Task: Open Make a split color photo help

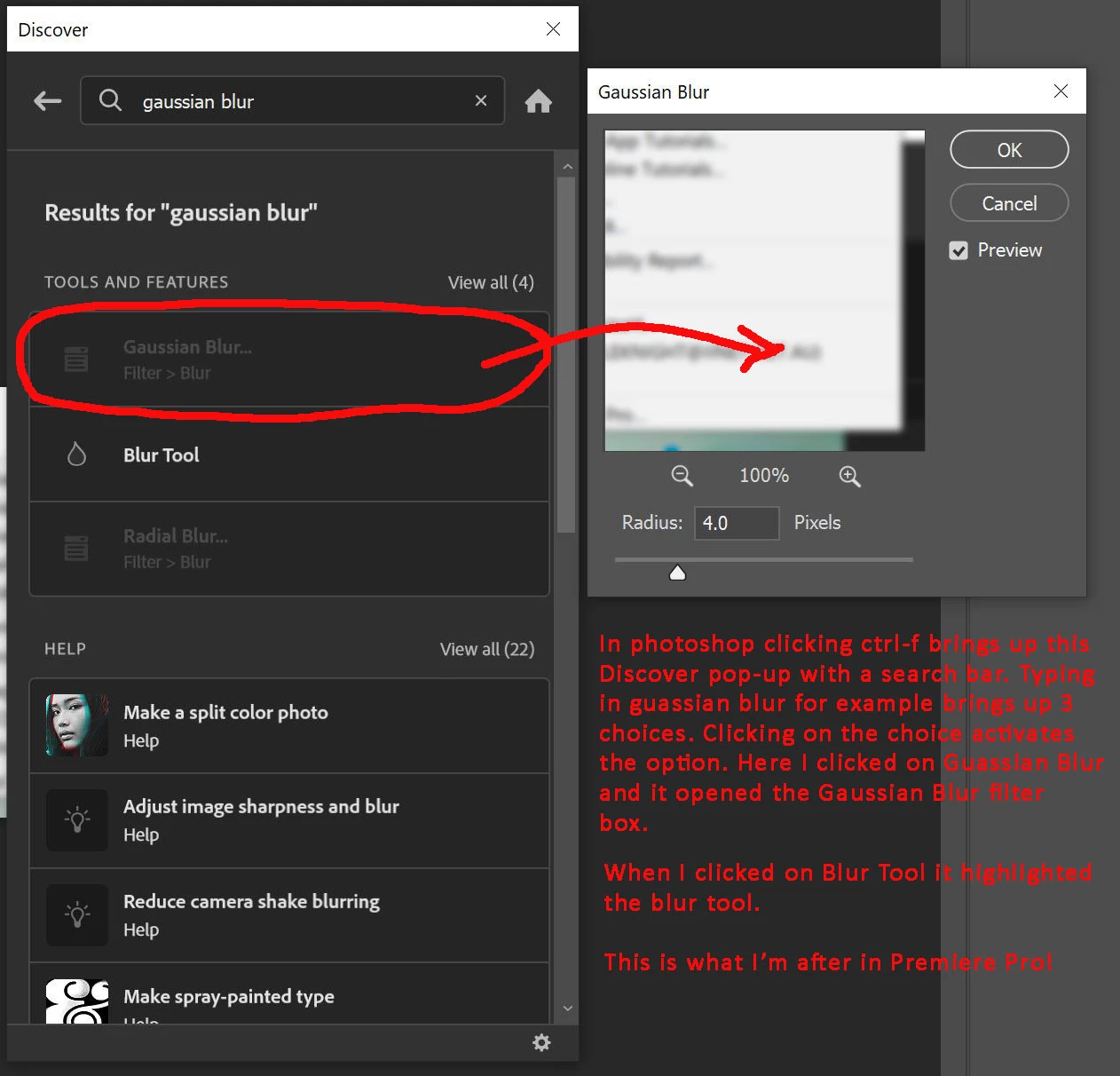Action: coord(289,726)
